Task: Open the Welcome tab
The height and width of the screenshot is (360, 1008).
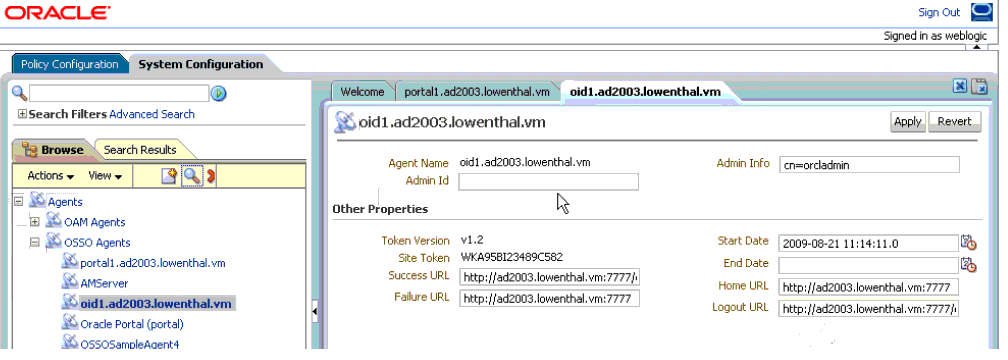Action: coord(363,92)
